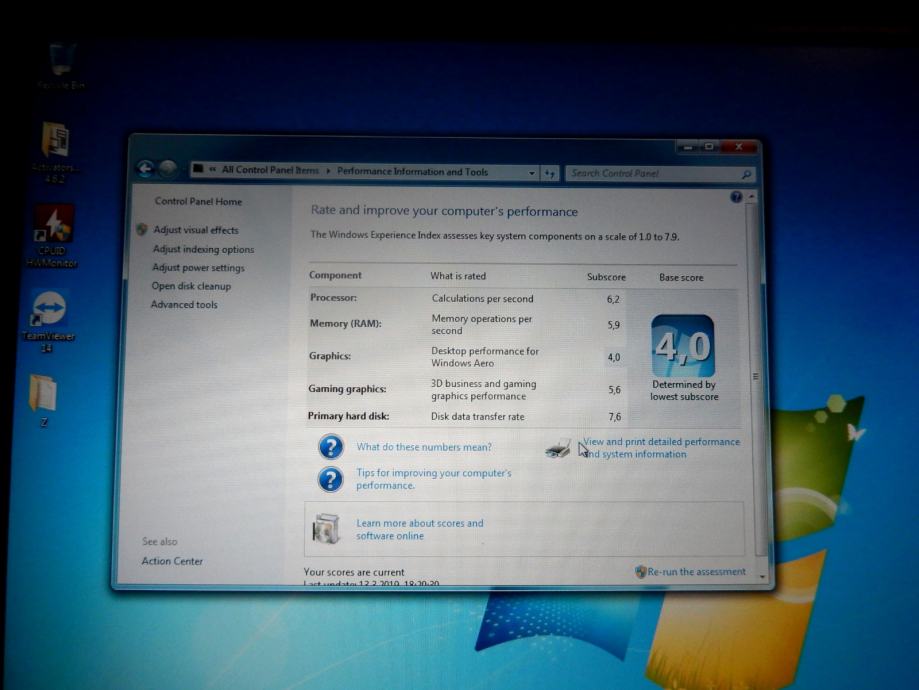919x690 pixels.
Task: Click the Component column header
Action: 335,275
